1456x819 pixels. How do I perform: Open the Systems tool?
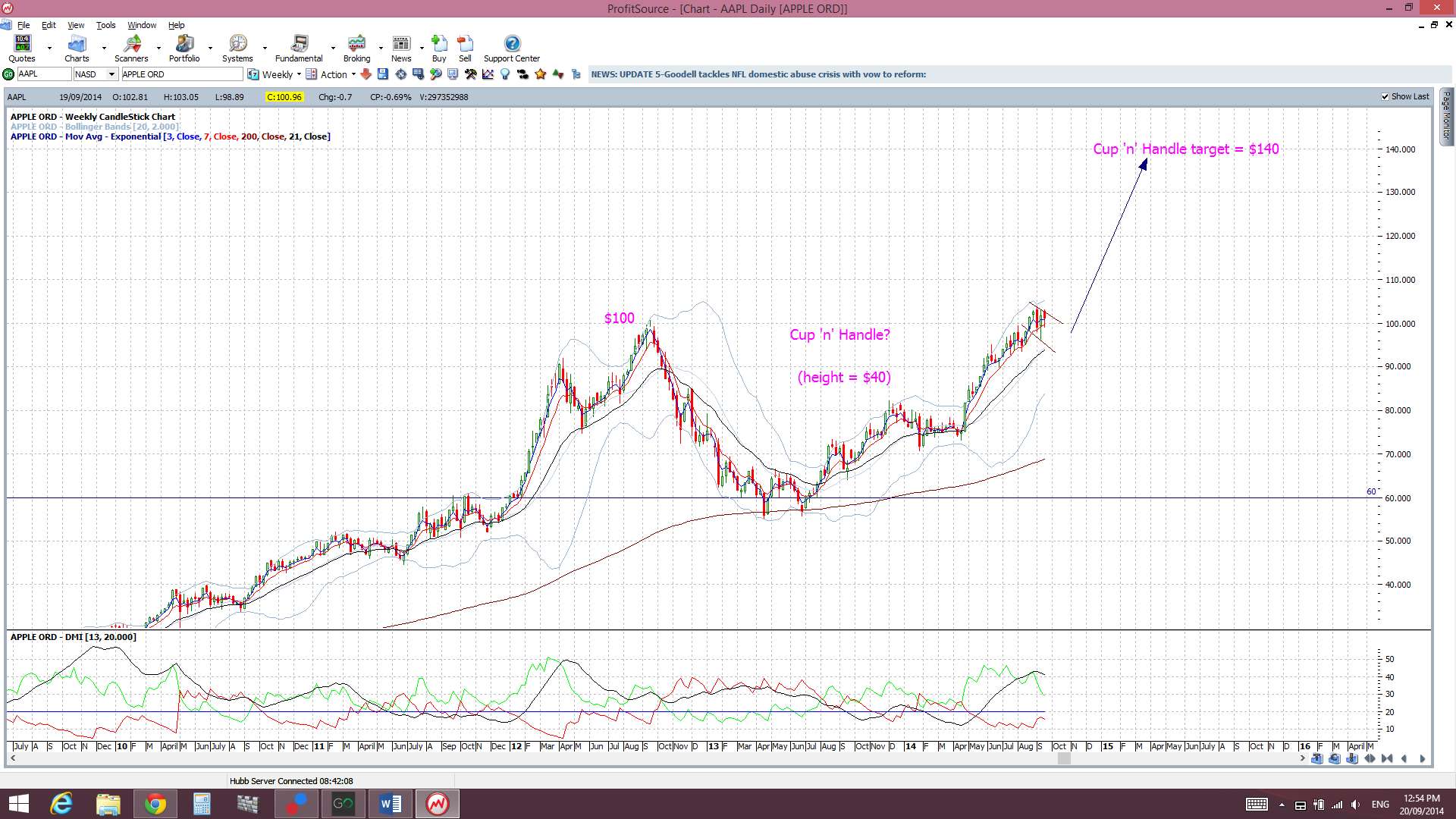tap(237, 49)
